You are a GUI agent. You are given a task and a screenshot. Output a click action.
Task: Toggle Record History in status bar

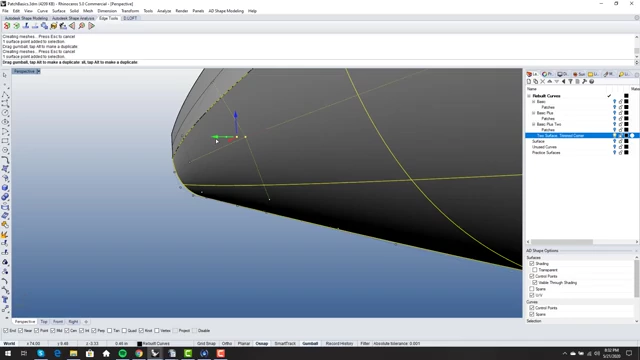[x=339, y=344]
